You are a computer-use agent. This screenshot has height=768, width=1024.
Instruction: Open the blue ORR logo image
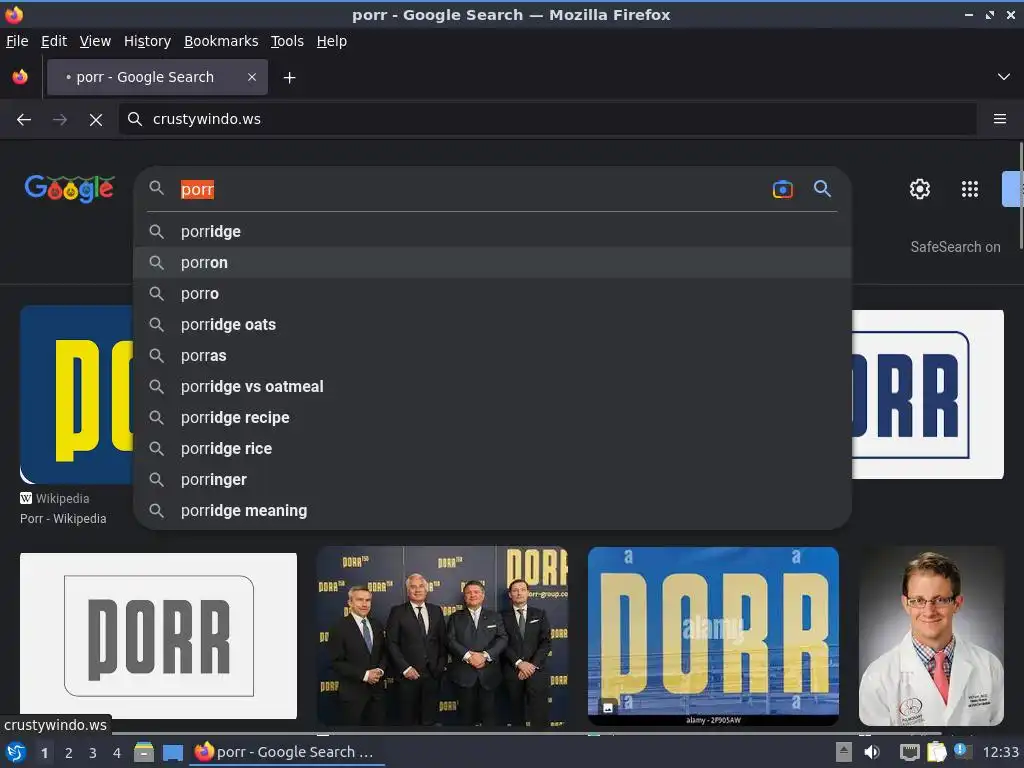pos(928,394)
